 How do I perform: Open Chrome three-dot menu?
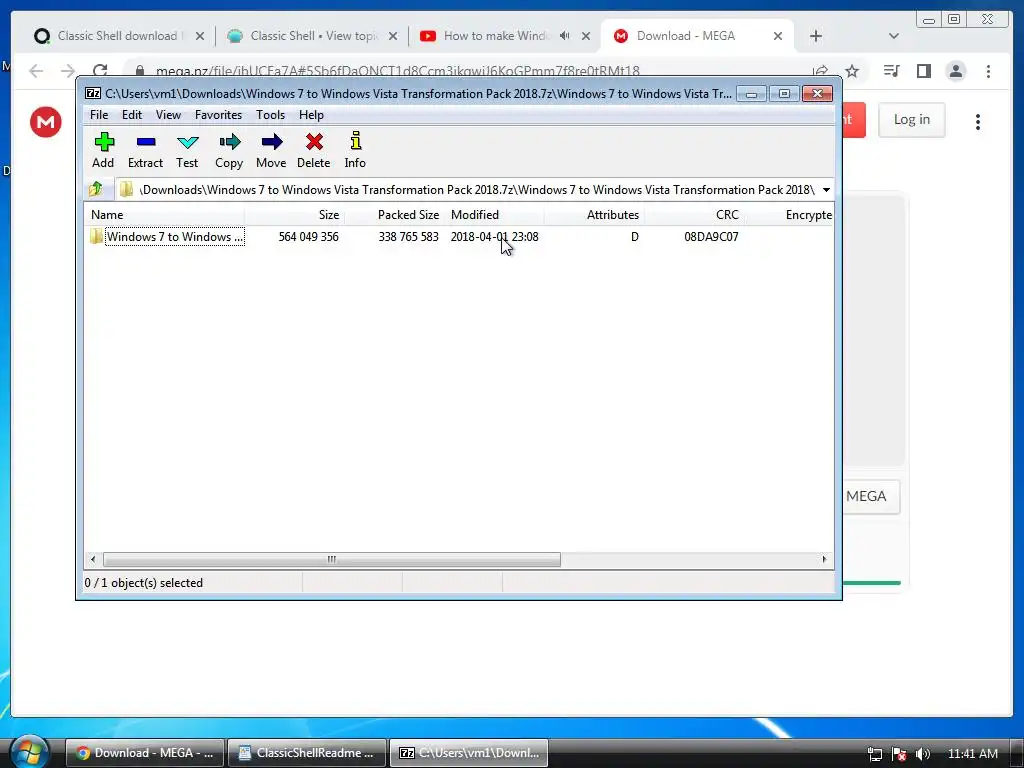(988, 71)
